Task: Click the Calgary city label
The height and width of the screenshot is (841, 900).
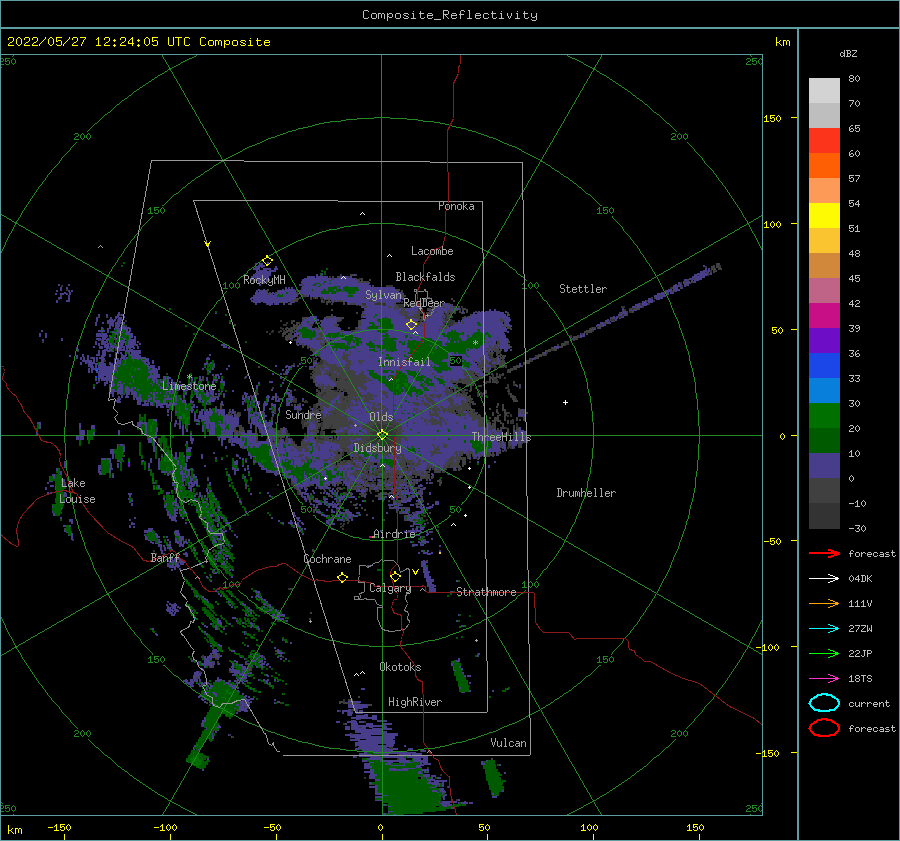Action: tap(390, 588)
